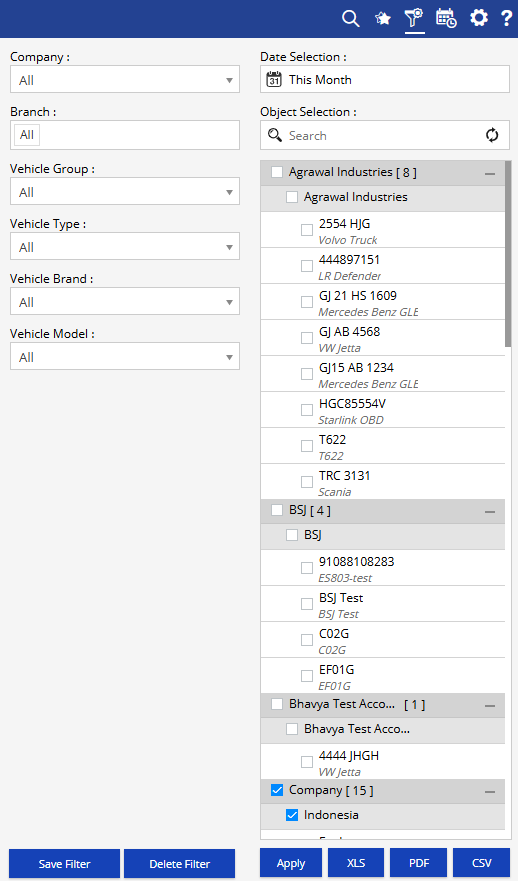The width and height of the screenshot is (518, 881).
Task: Open the Vehicle Brand dropdown
Action: click(125, 301)
